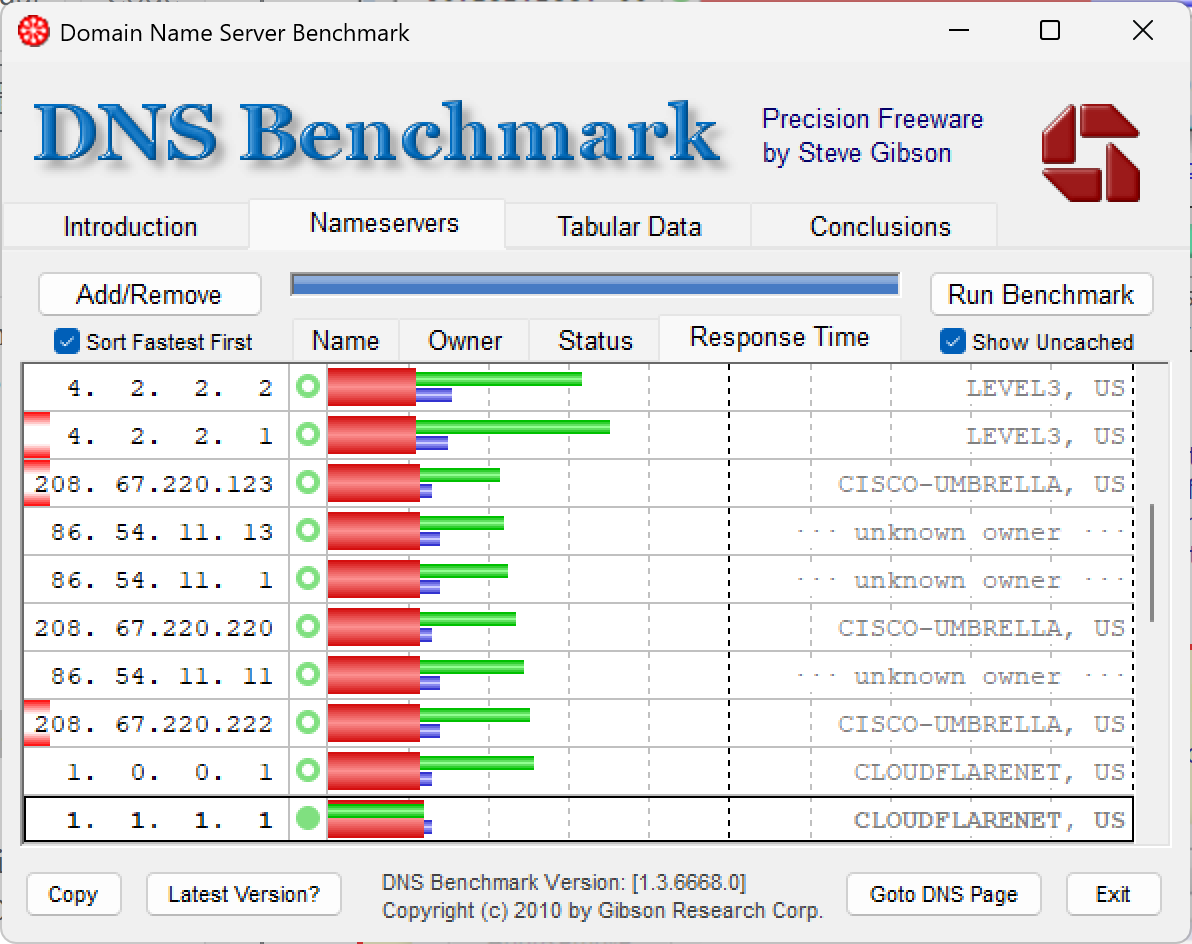1192x944 pixels.
Task: Select Response Time sub-tab
Action: (x=780, y=337)
